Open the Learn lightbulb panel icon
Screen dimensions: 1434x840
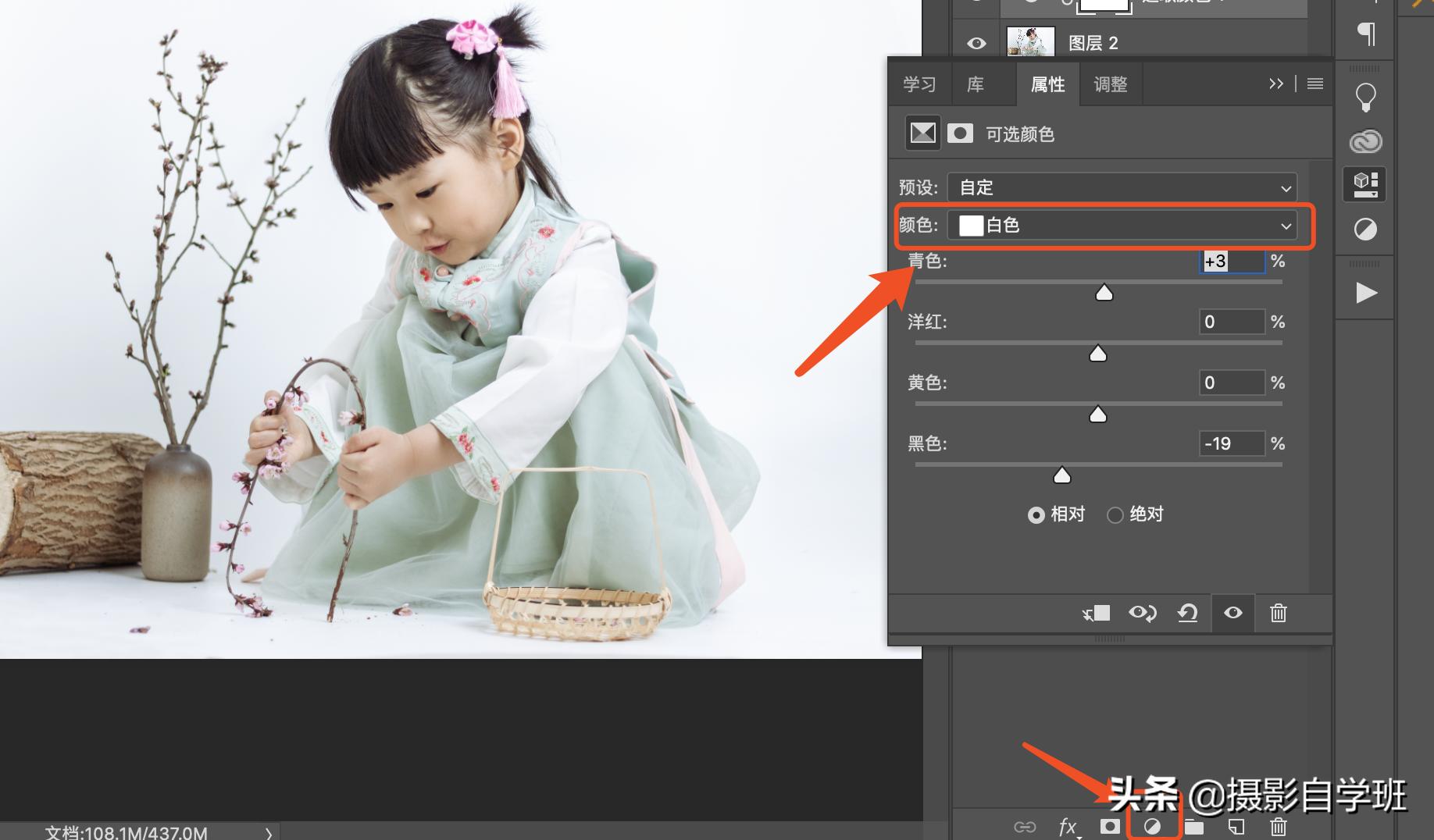[x=1365, y=98]
